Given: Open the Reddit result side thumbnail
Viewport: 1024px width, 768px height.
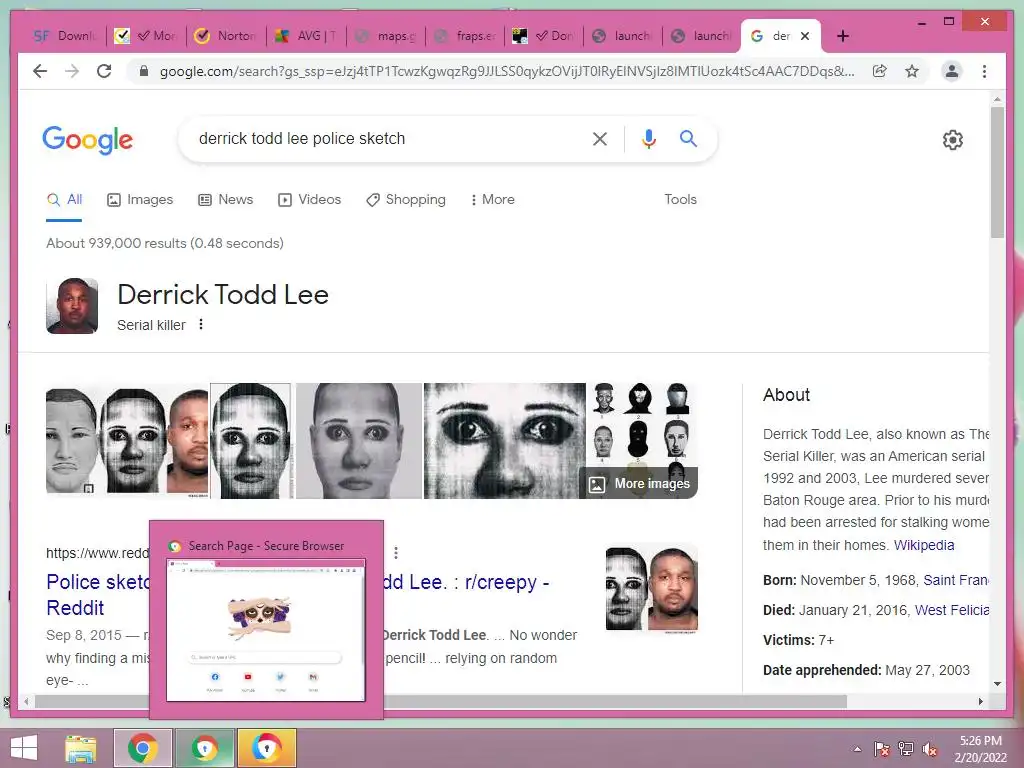Looking at the screenshot, I should 652,588.
